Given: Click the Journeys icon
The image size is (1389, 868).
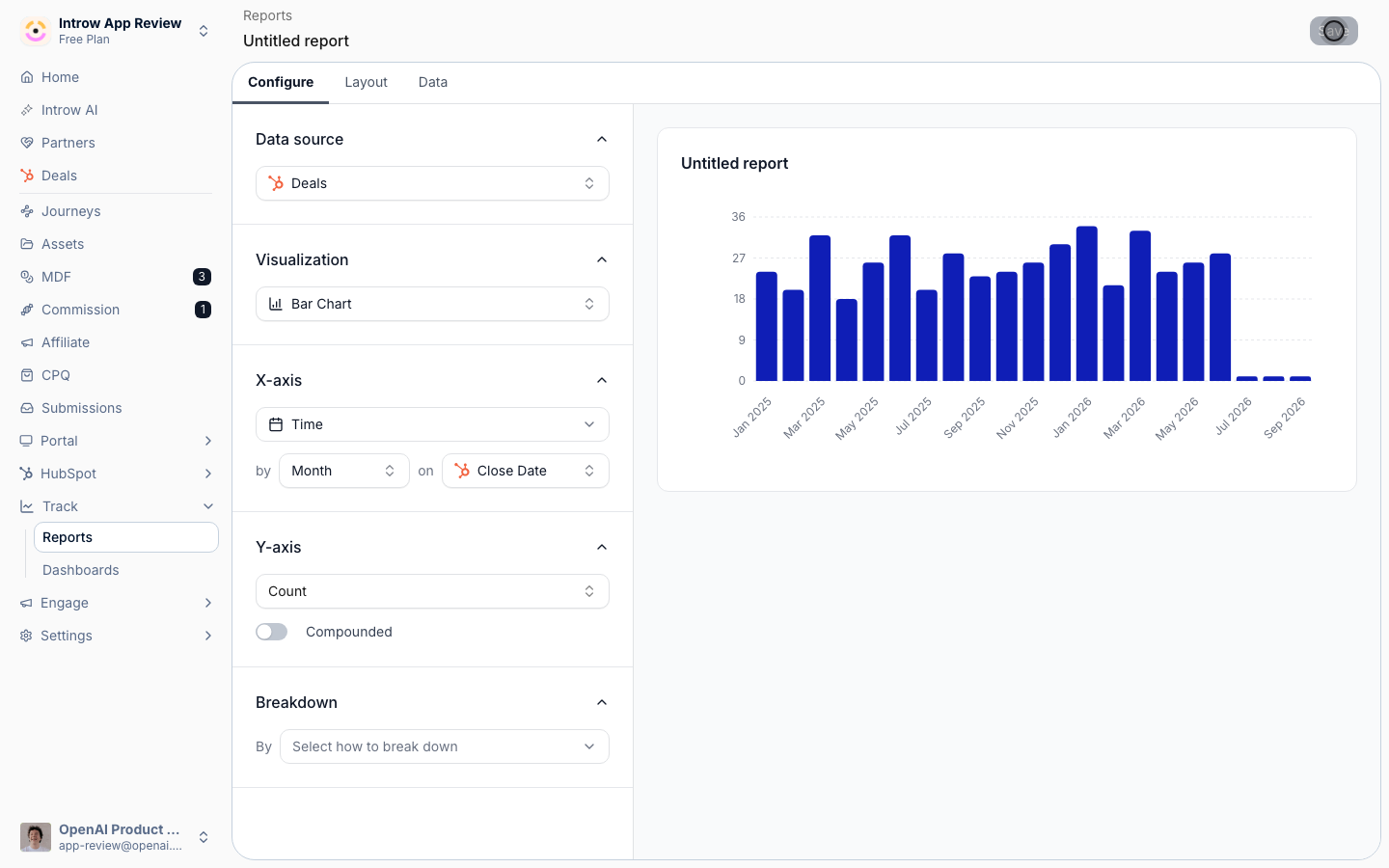Looking at the screenshot, I should (27, 211).
